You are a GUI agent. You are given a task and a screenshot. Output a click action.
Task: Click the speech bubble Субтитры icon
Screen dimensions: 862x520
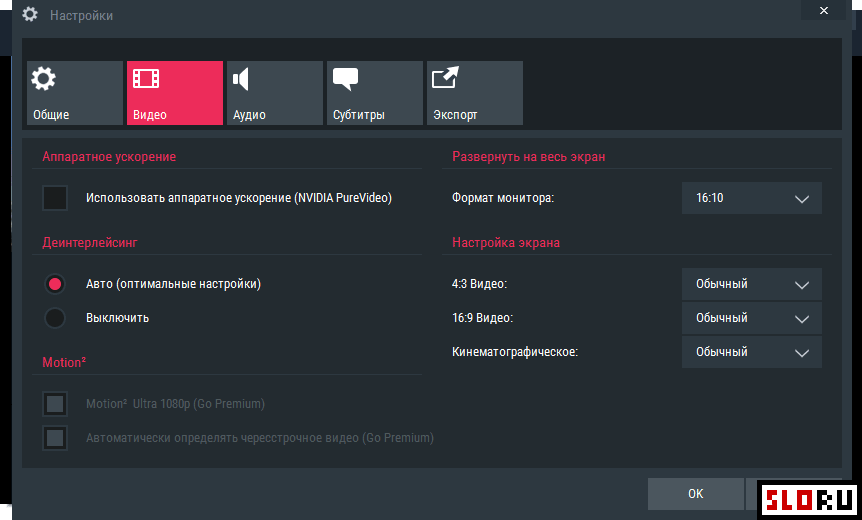pos(345,79)
